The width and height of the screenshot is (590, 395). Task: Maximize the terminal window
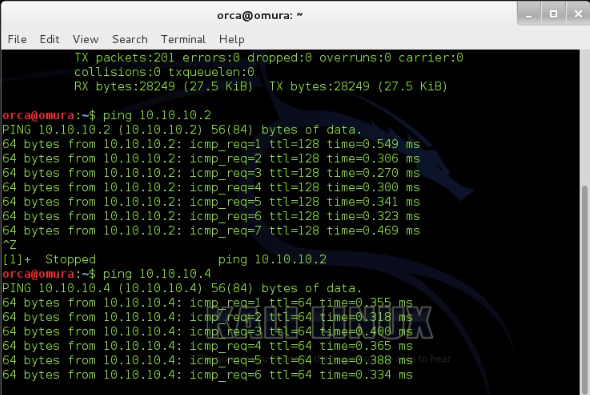(x=553, y=14)
